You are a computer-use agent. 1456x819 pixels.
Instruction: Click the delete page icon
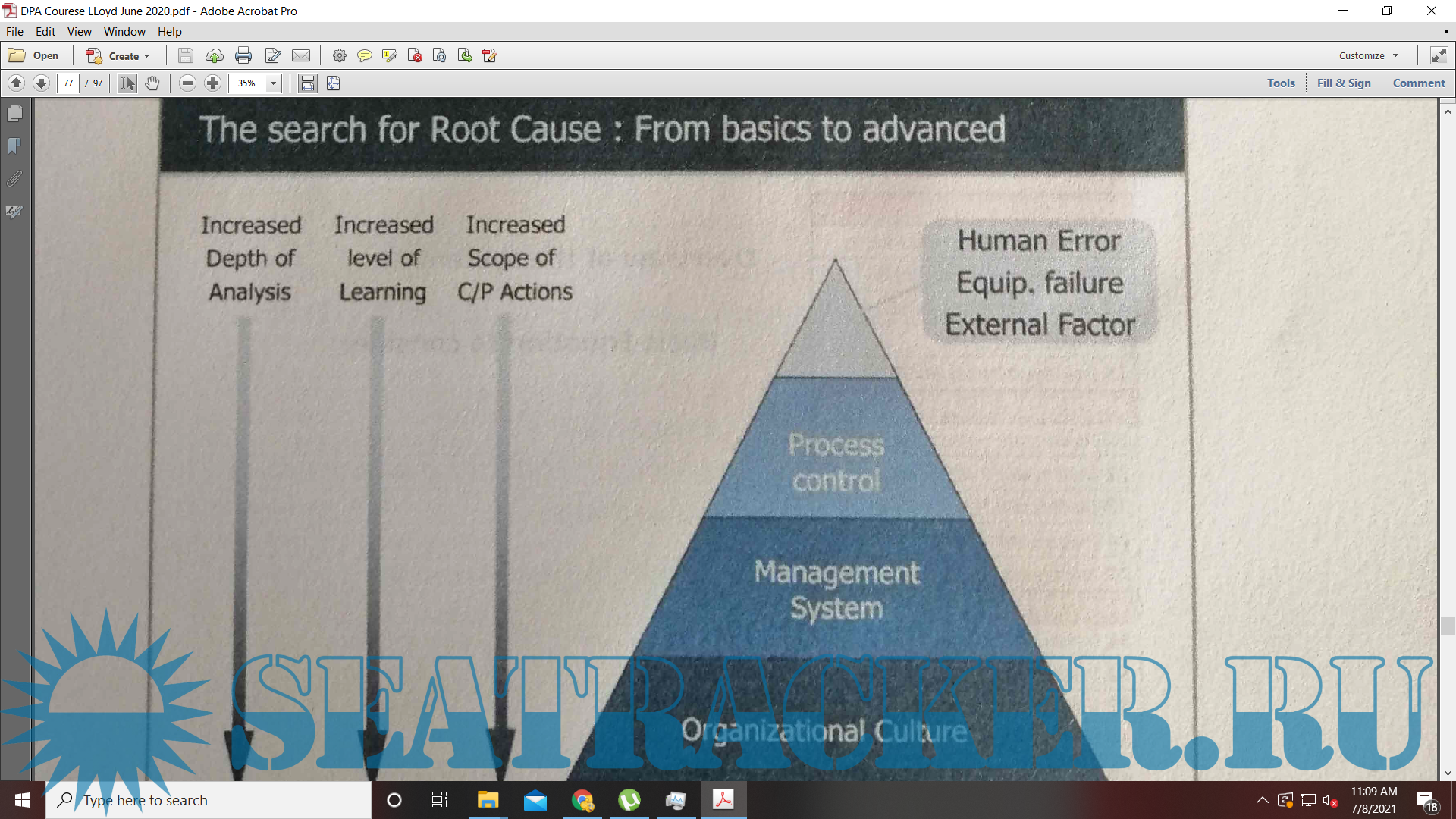tap(415, 55)
